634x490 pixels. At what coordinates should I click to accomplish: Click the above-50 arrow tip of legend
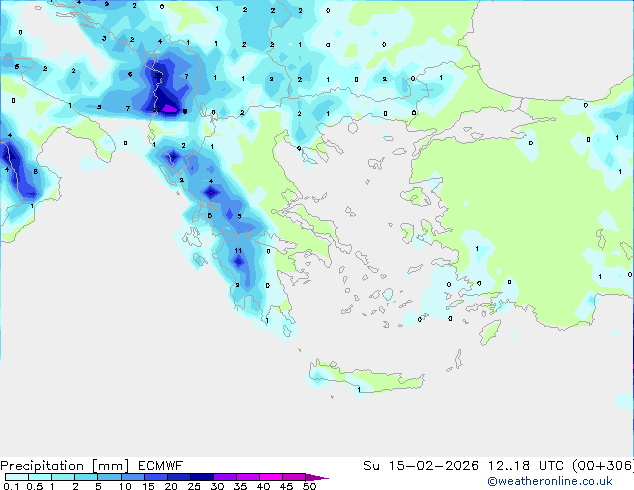[x=317, y=477]
